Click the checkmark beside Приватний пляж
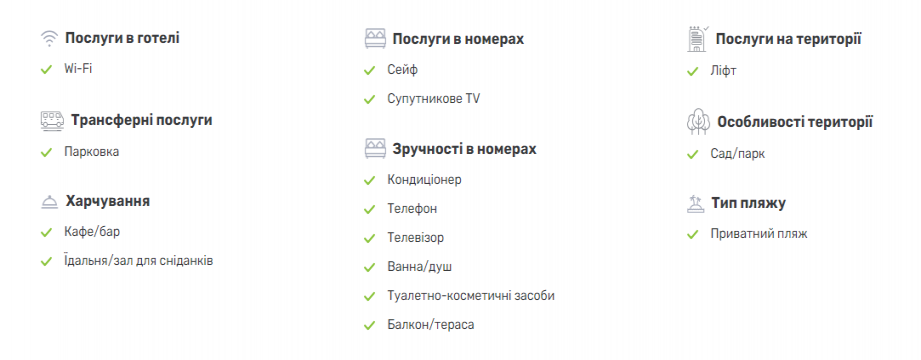This screenshot has width=921, height=360. click(x=693, y=234)
